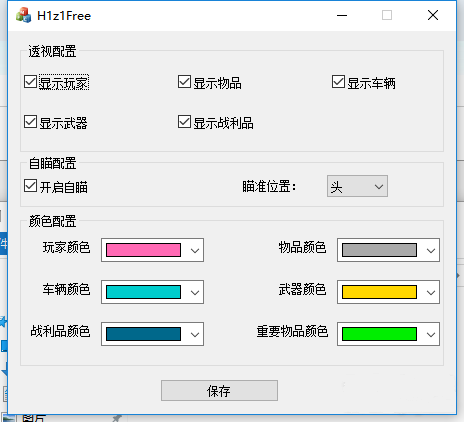The image size is (464, 422).
Task: Click the 自瞄配置 group title
Action: pyautogui.click(x=52, y=164)
